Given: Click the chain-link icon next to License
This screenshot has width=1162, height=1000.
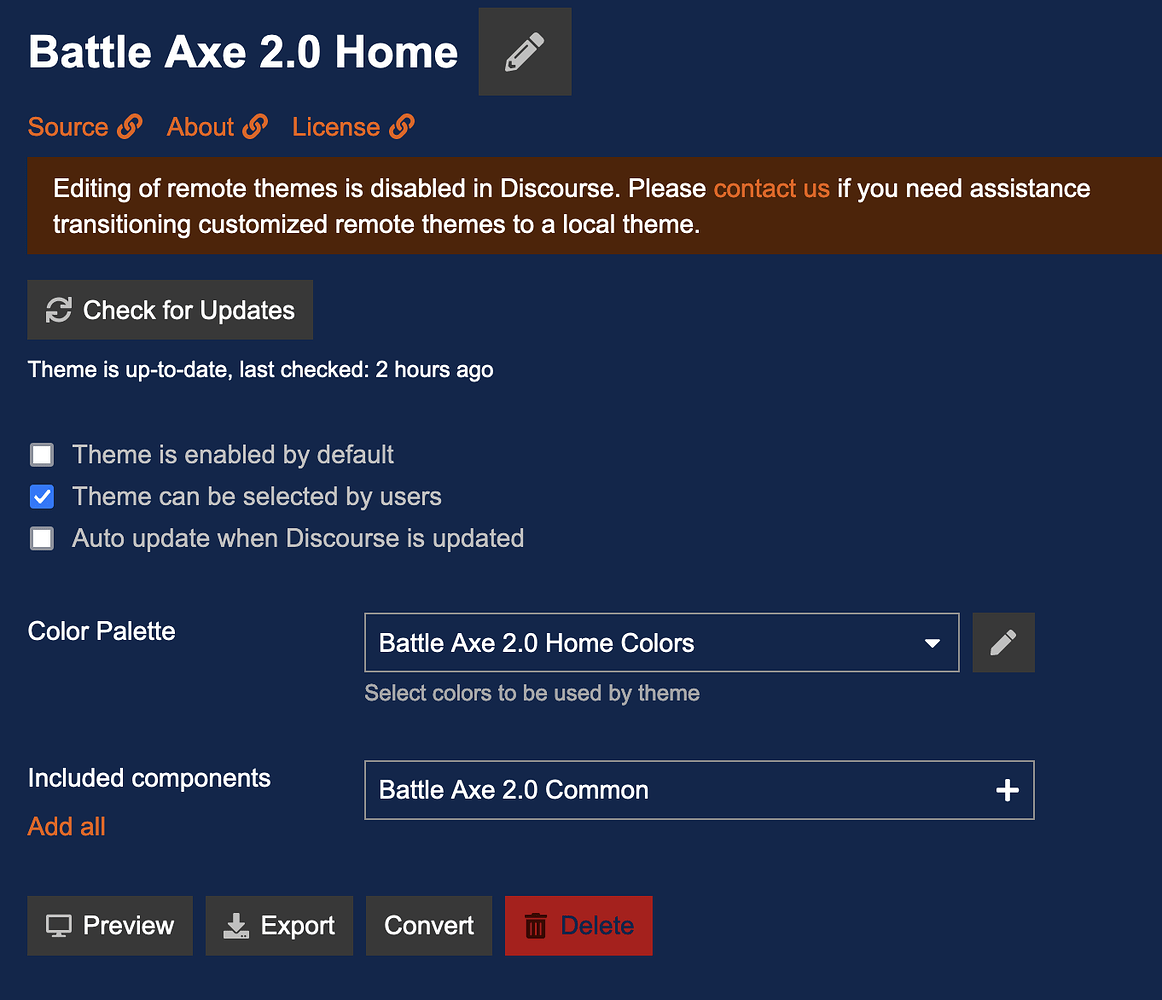Looking at the screenshot, I should click(402, 127).
